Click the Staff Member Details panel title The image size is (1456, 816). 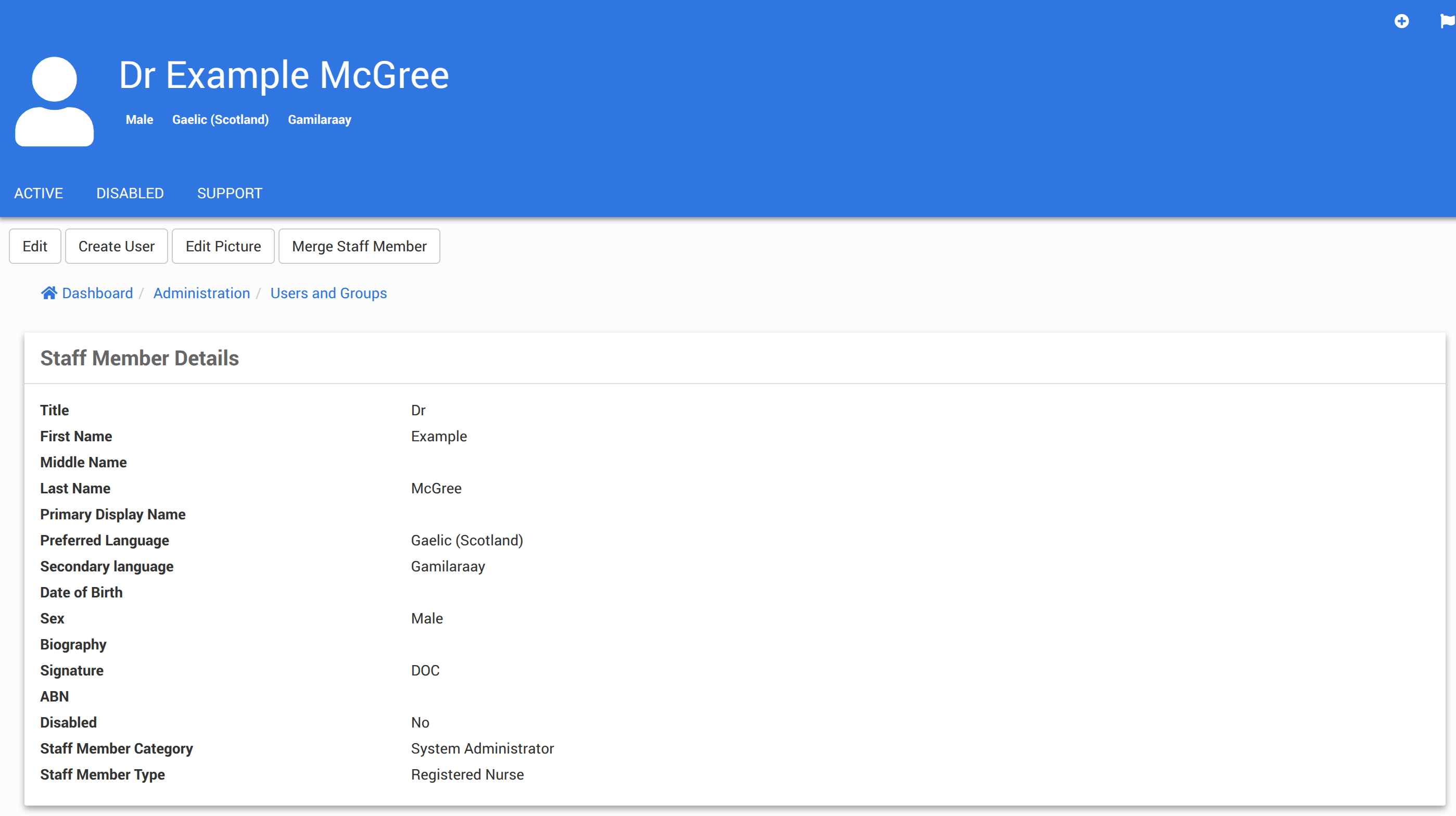pyautogui.click(x=140, y=358)
